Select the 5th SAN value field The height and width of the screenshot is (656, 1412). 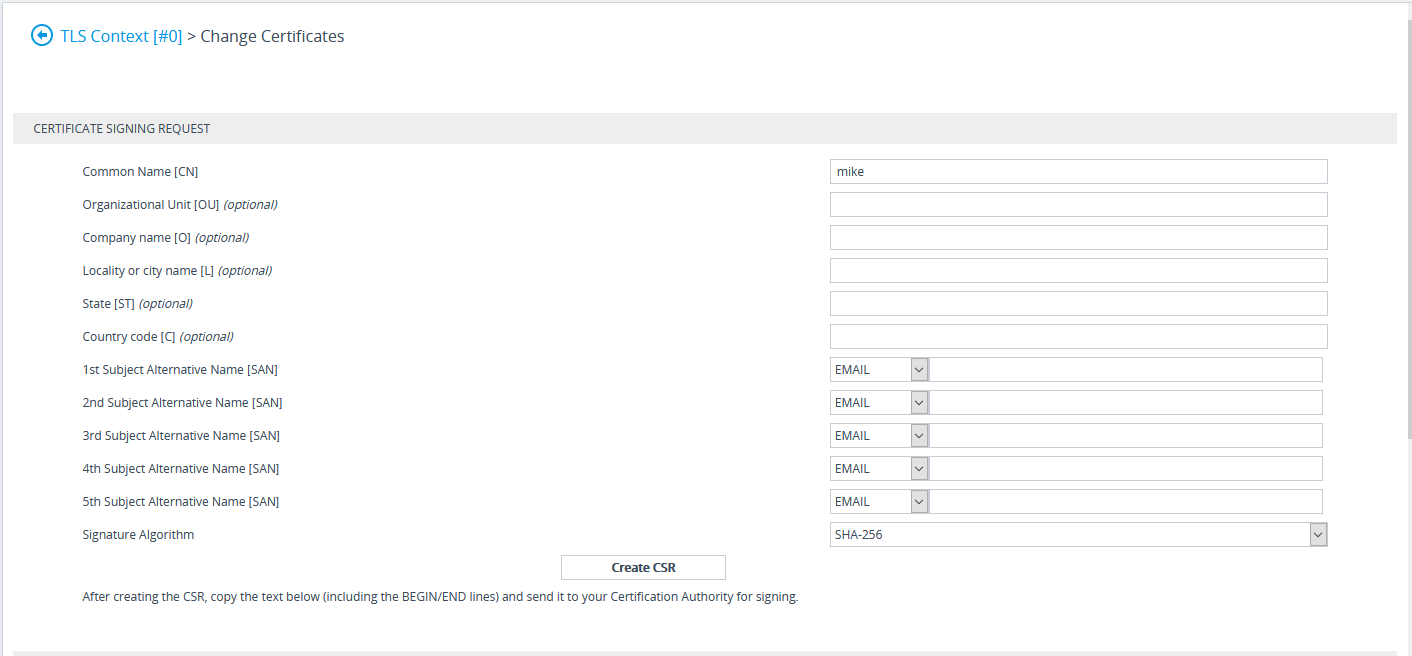1126,502
